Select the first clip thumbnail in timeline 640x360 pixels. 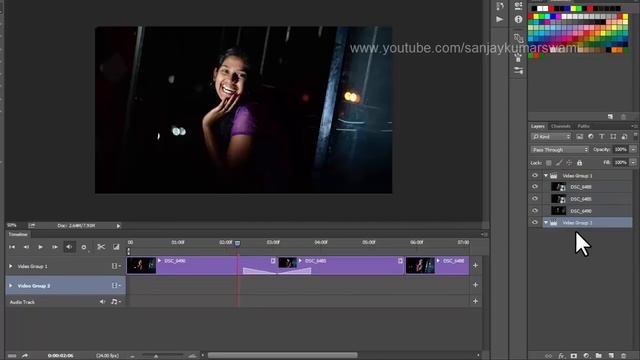pos(141,265)
